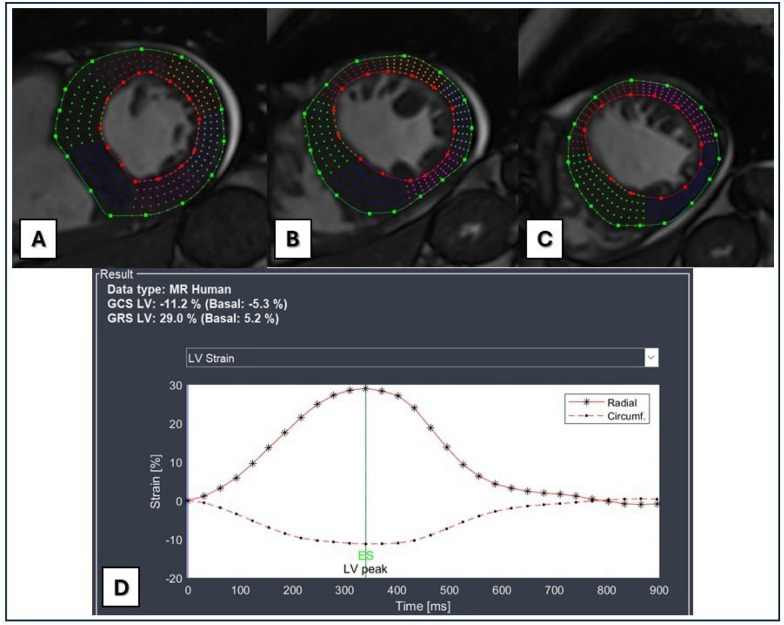Select short-axis MRI image C

[x=646, y=138]
